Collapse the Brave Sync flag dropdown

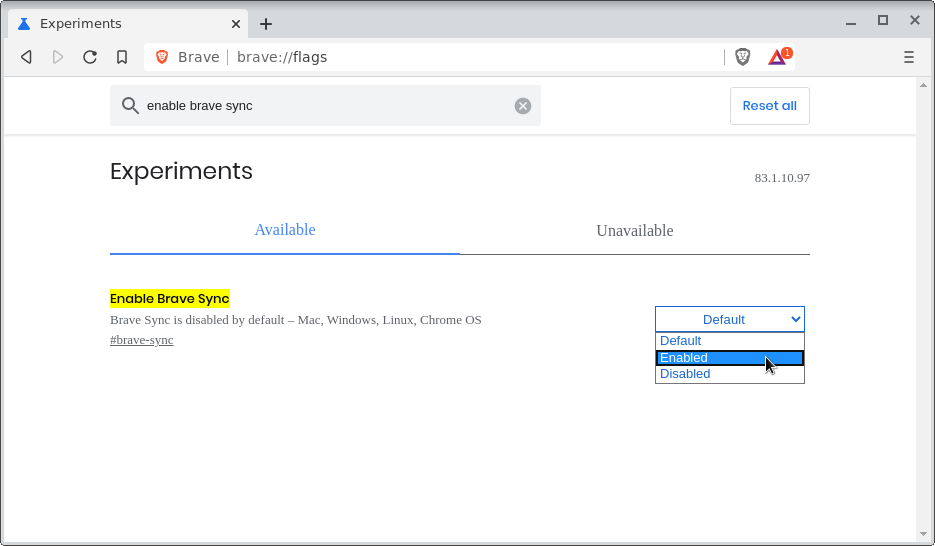729,319
